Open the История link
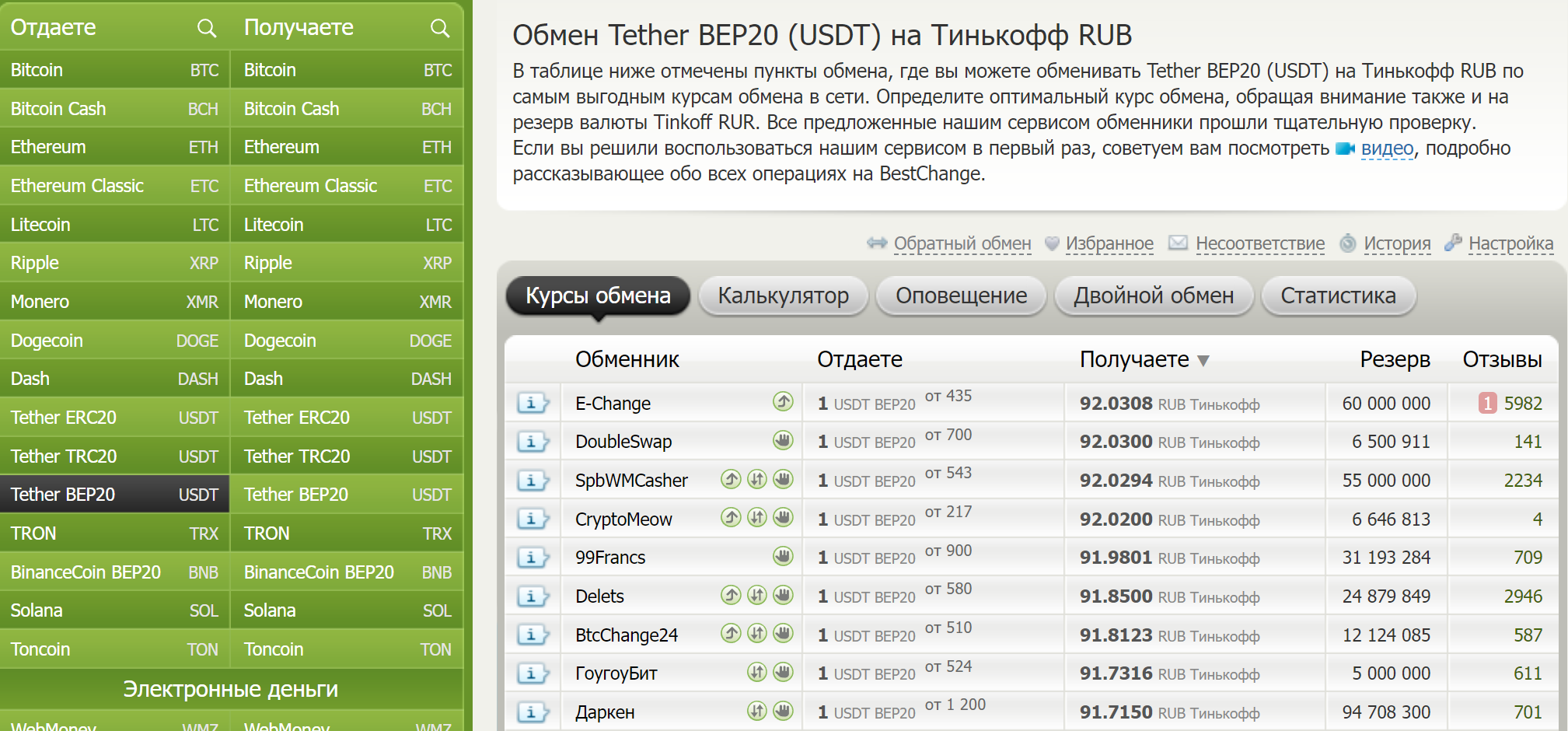The height and width of the screenshot is (731, 1568). click(x=1397, y=243)
